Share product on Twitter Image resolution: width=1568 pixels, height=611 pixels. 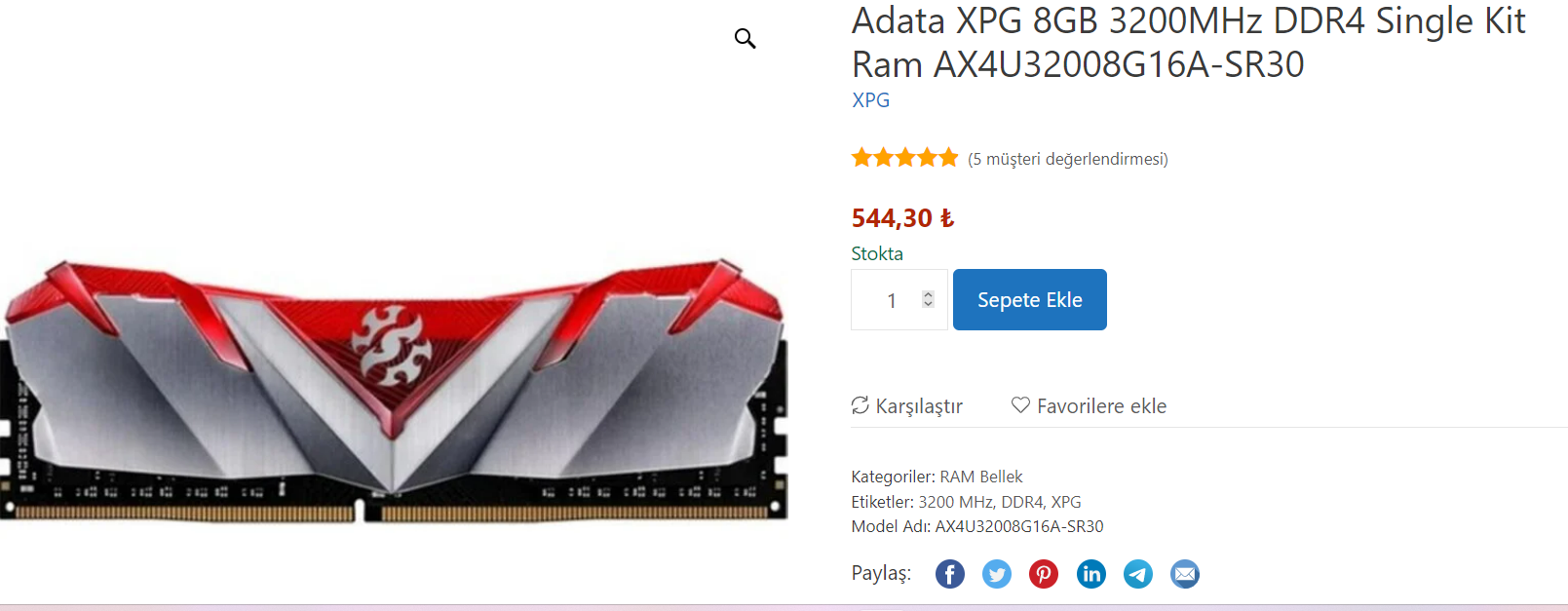point(997,574)
